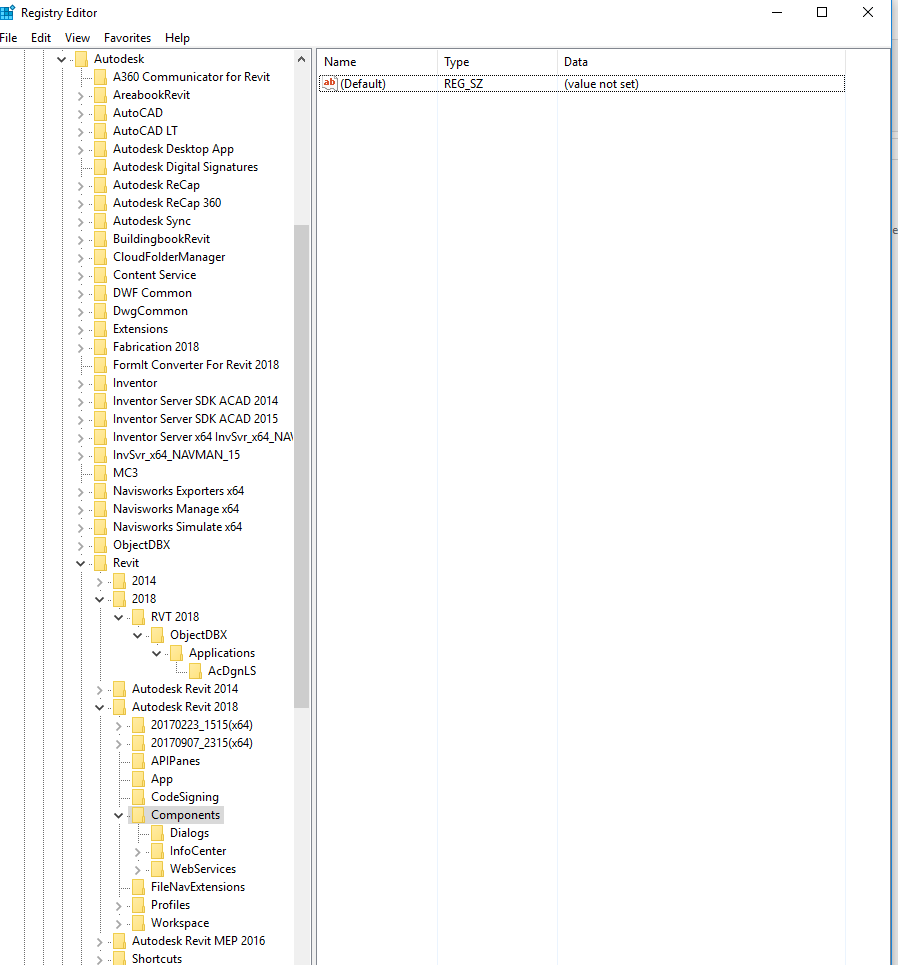Open the Favorites menu

click(x=127, y=38)
